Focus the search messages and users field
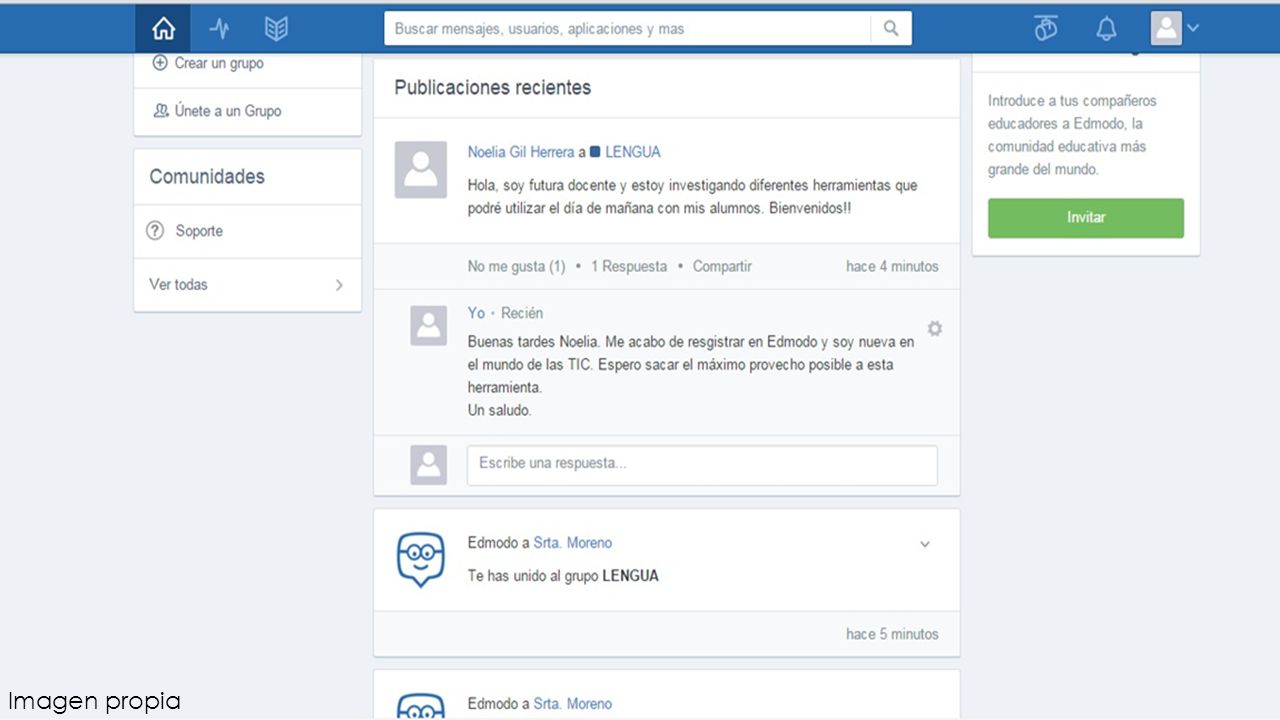This screenshot has width=1280, height=720. coord(627,29)
